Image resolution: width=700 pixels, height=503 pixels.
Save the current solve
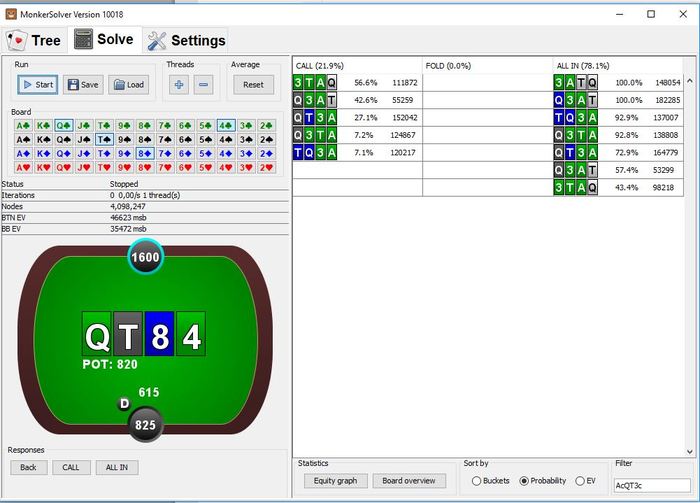83,84
